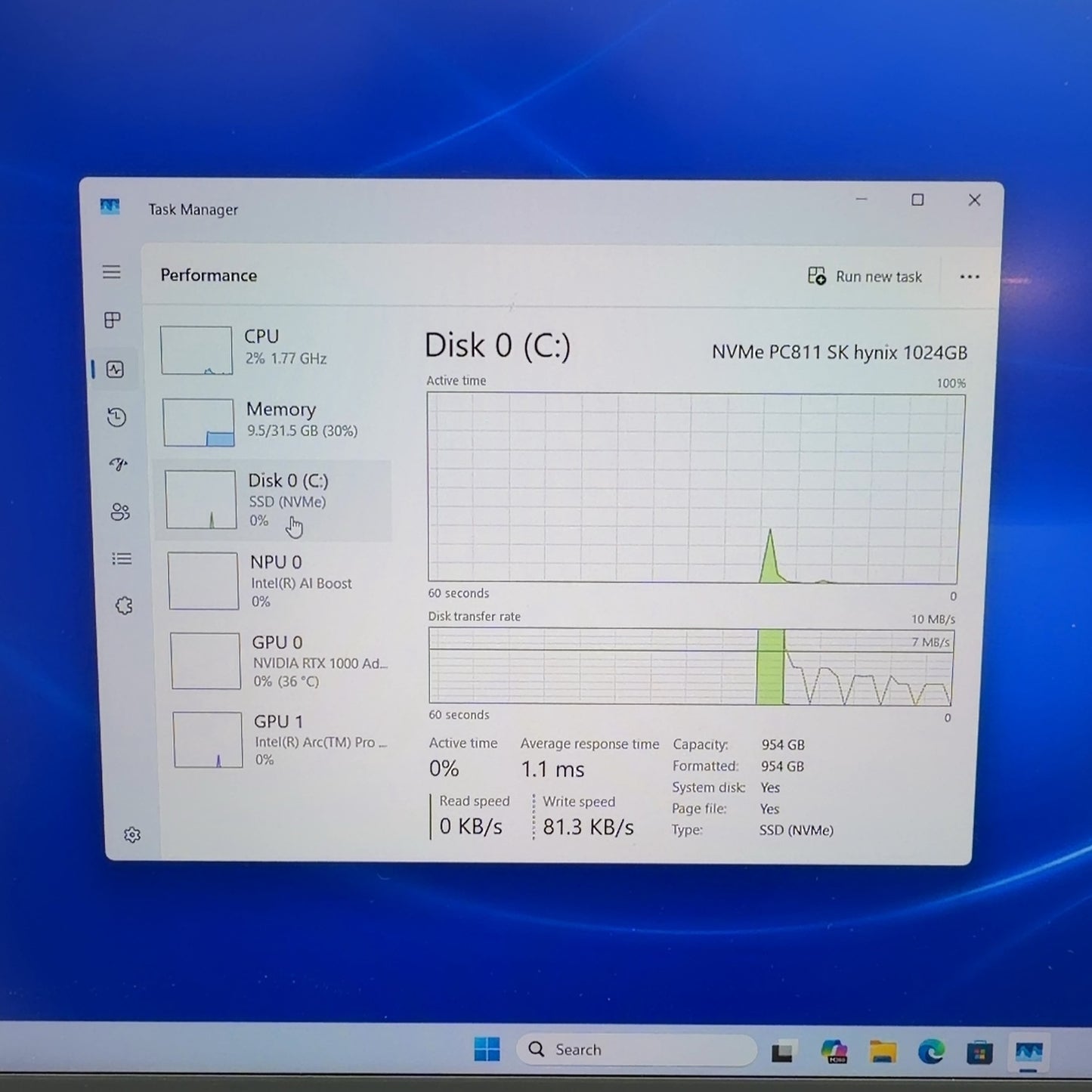Open File Explorer from the taskbar
This screenshot has height=1092, width=1092.
tap(882, 1051)
